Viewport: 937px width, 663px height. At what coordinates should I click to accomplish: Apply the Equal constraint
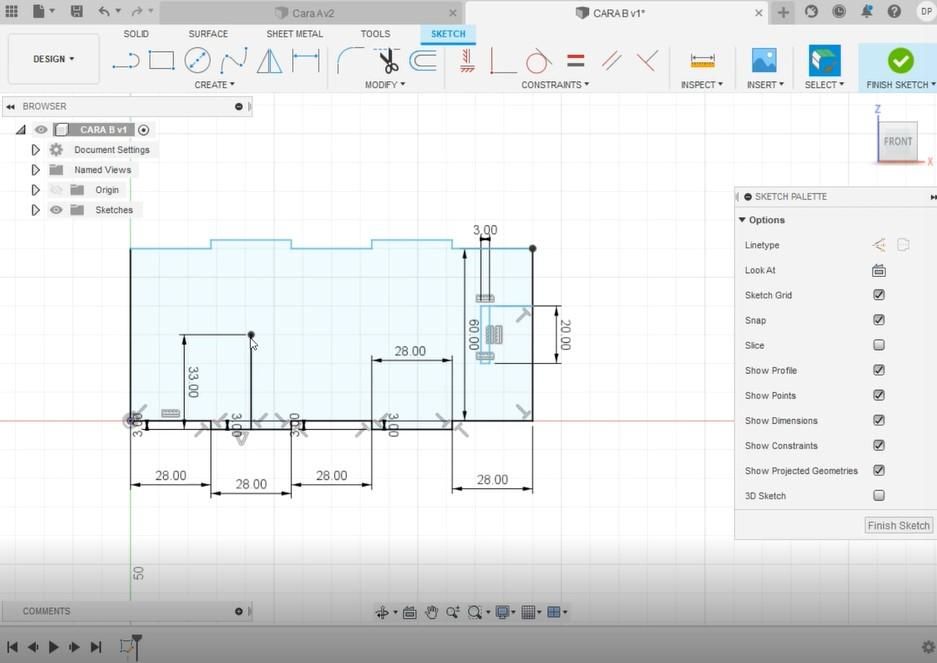point(575,60)
